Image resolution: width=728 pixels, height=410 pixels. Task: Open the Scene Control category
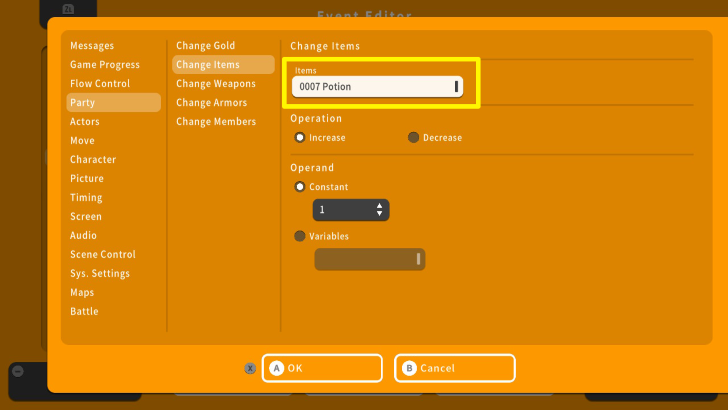(103, 254)
